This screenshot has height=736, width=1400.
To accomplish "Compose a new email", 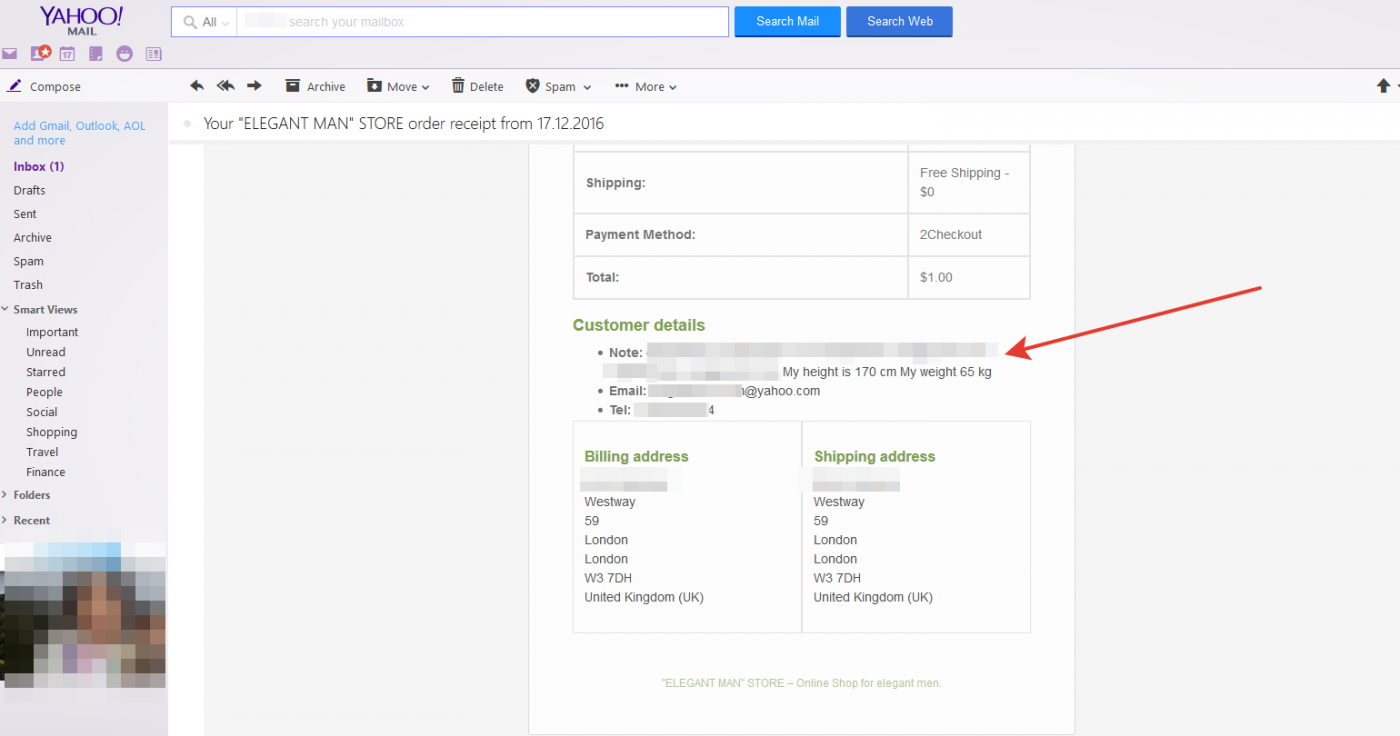I will point(44,87).
